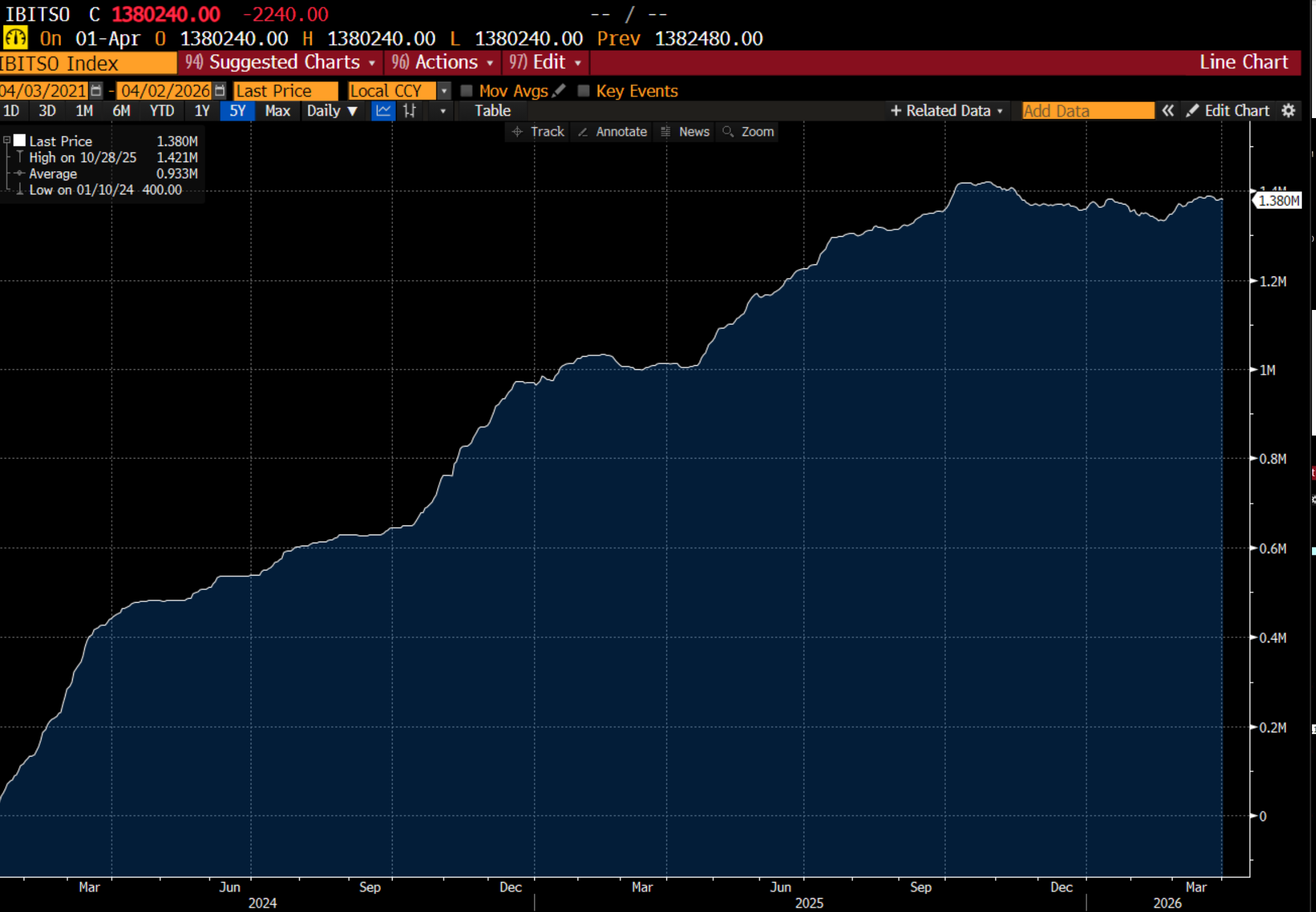
Task: Enable the Mov Avgs checkbox
Action: point(467,90)
